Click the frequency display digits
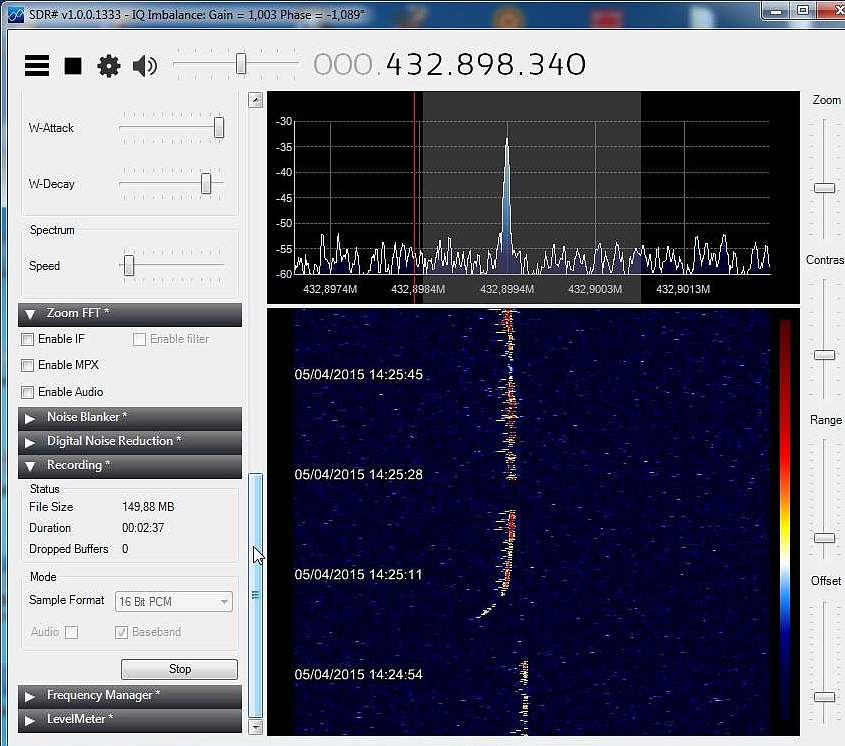This screenshot has height=746, width=845. pyautogui.click(x=485, y=65)
